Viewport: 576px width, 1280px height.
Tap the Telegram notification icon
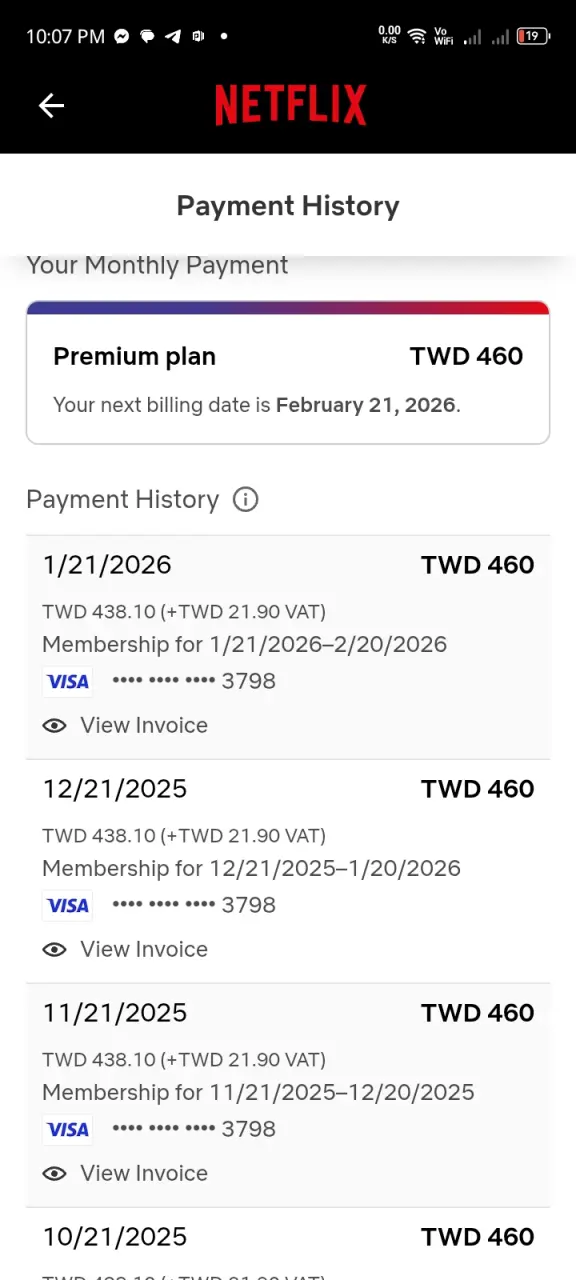[172, 36]
